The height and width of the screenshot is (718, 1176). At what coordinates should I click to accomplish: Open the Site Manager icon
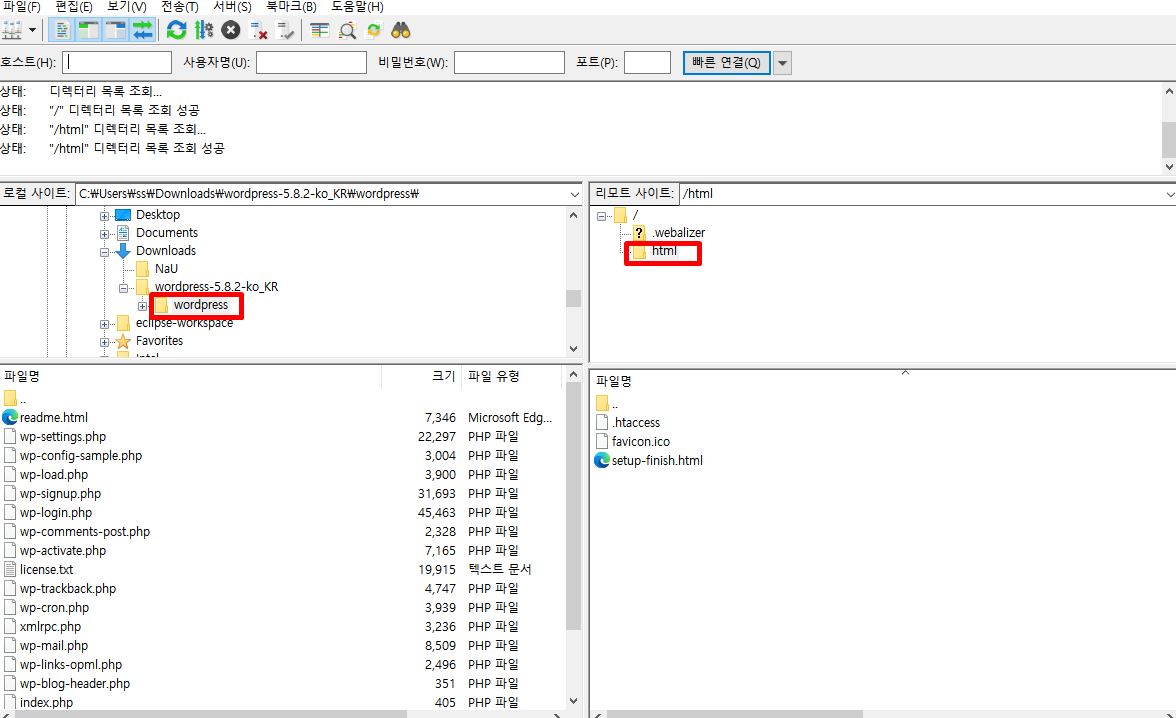[x=11, y=31]
